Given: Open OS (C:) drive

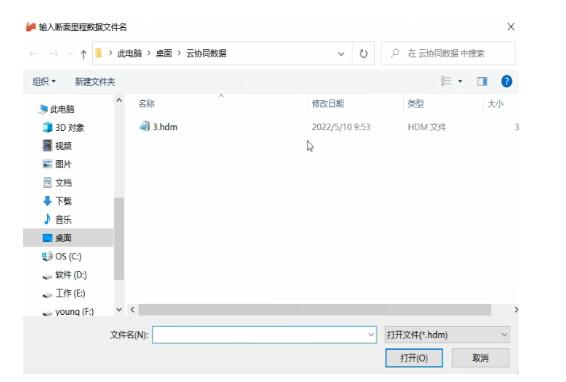Looking at the screenshot, I should point(62,256).
